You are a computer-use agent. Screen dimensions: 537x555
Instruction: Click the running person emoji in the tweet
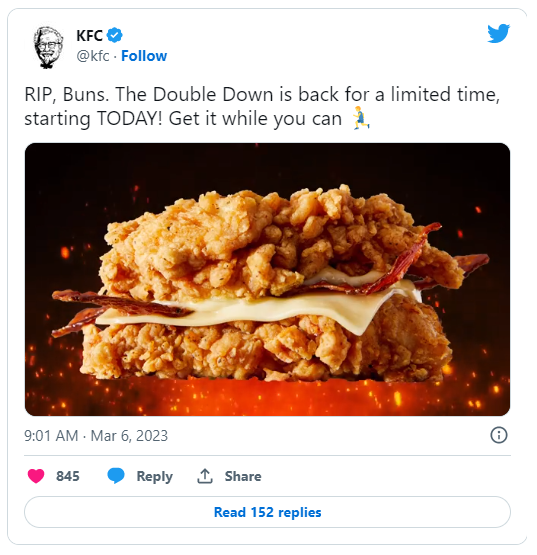361,118
